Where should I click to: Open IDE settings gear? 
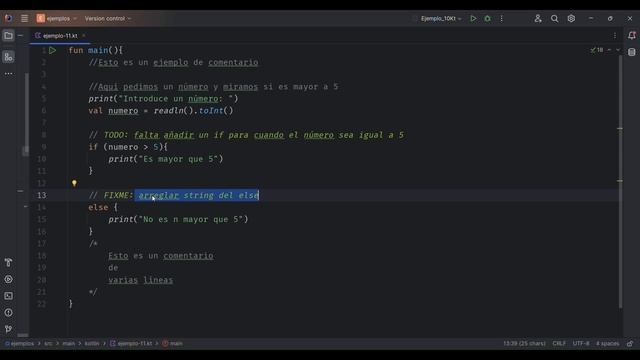pyautogui.click(x=571, y=18)
